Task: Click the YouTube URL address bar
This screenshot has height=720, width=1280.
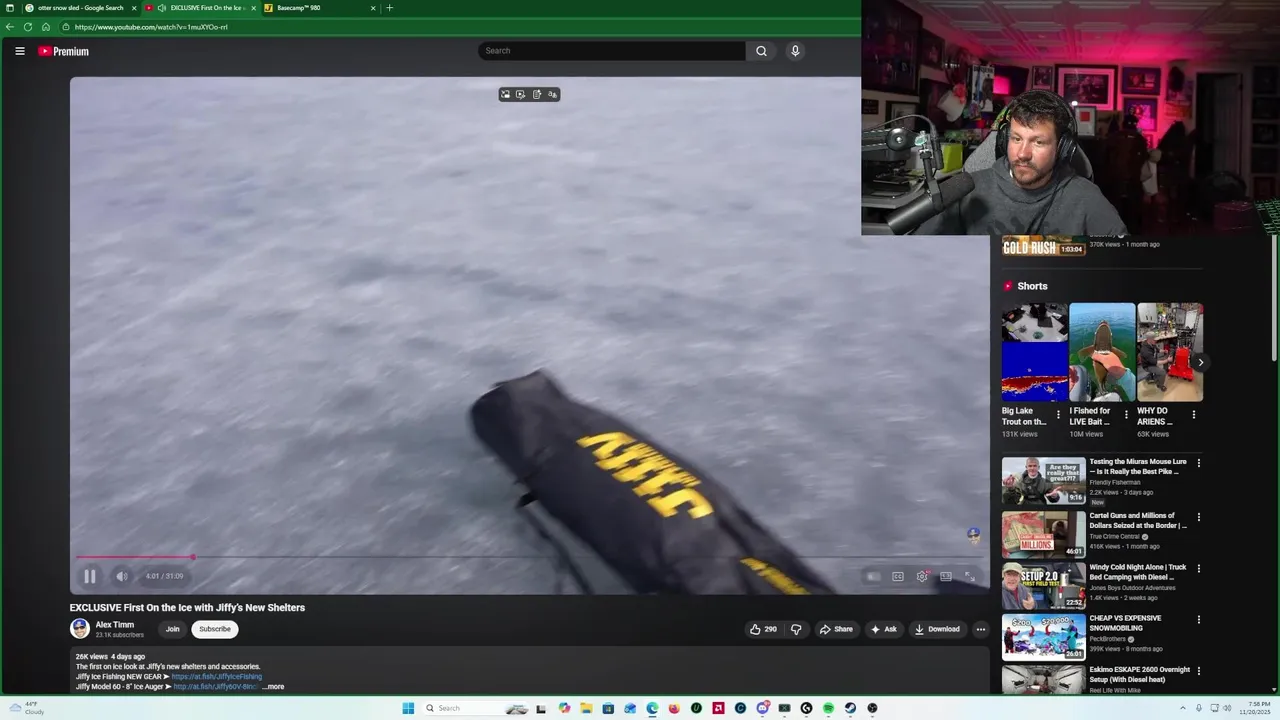Action: point(460,27)
